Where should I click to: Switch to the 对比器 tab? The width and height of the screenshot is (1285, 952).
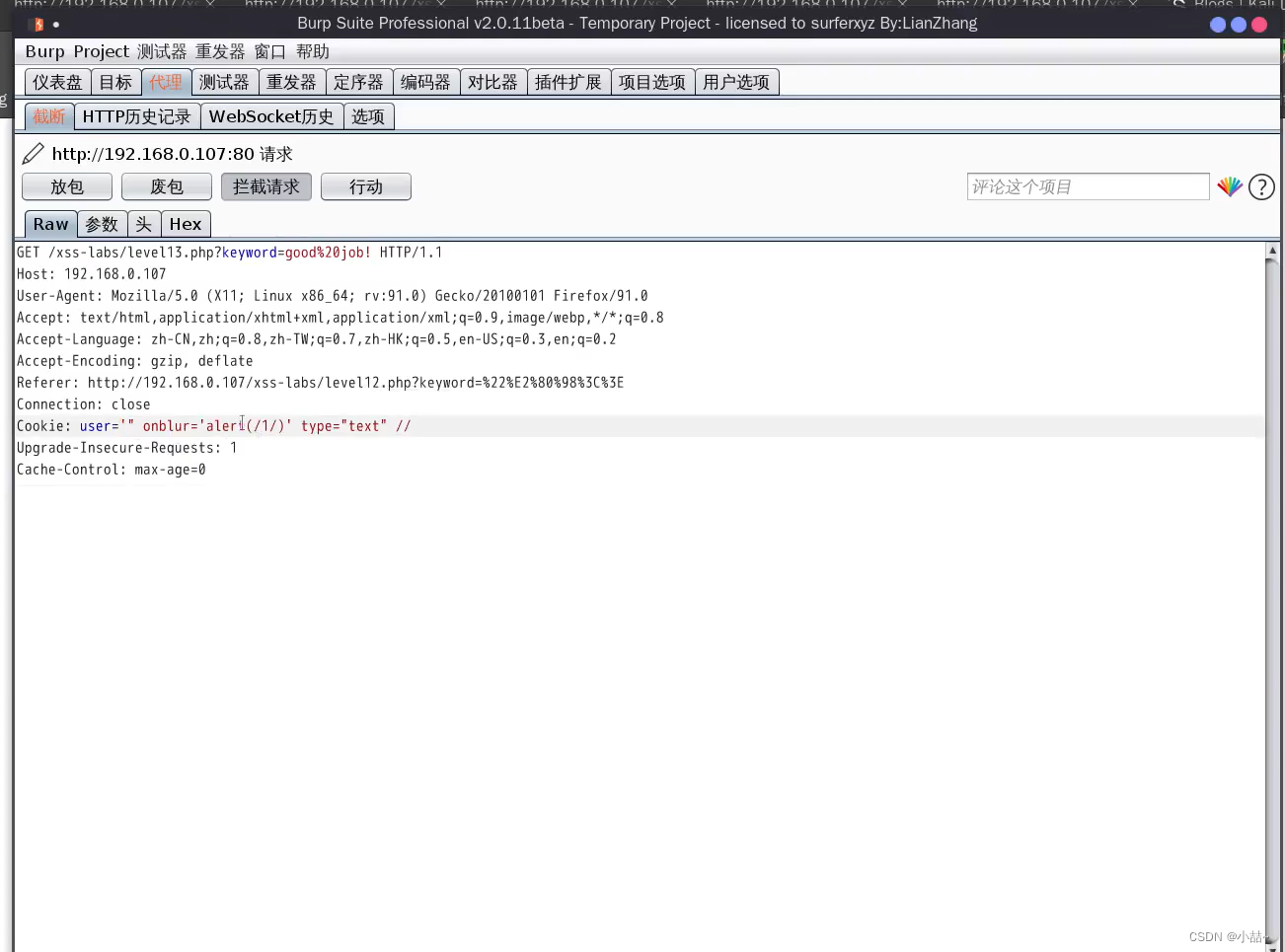point(492,82)
